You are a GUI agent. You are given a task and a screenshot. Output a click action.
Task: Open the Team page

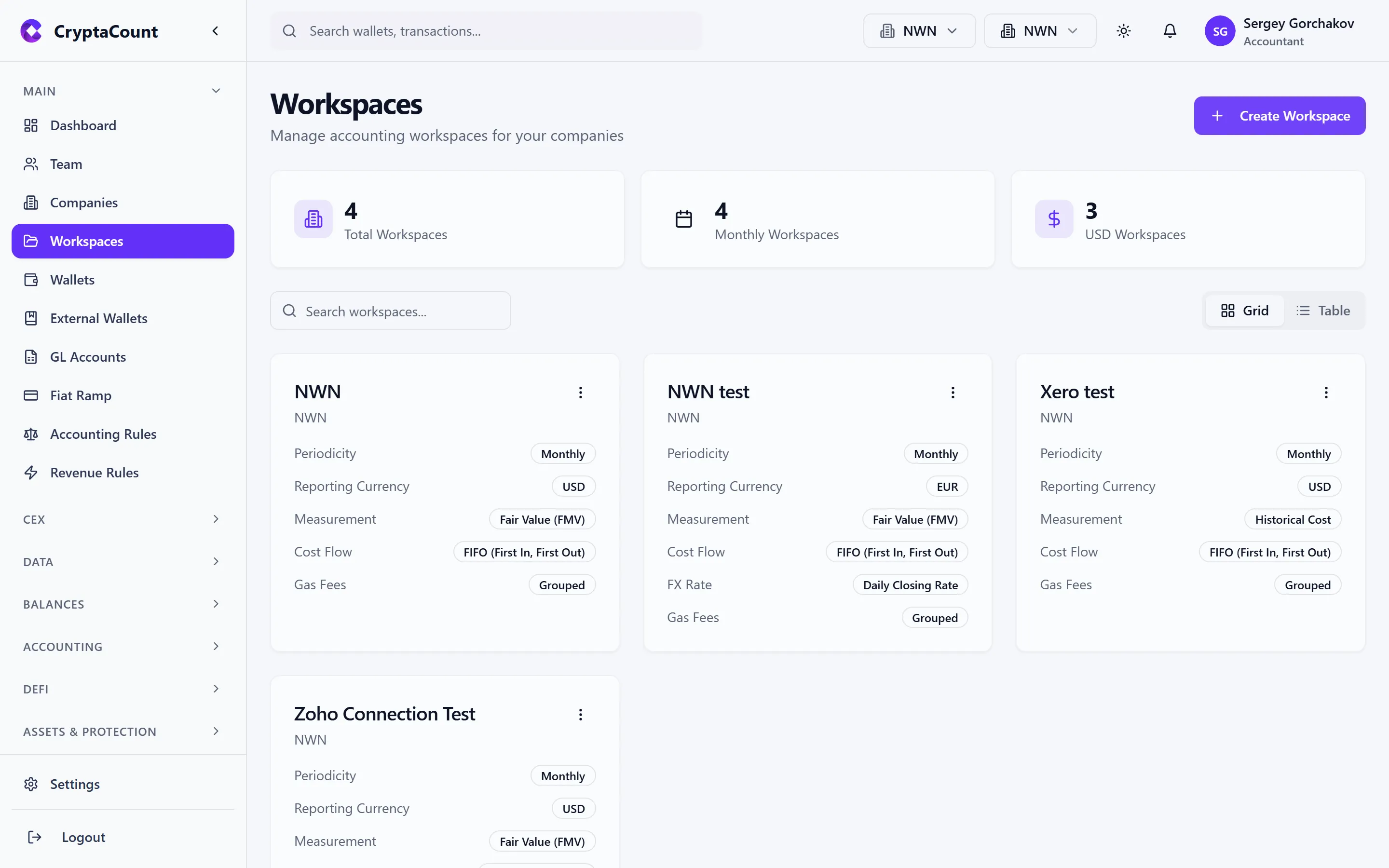66,163
